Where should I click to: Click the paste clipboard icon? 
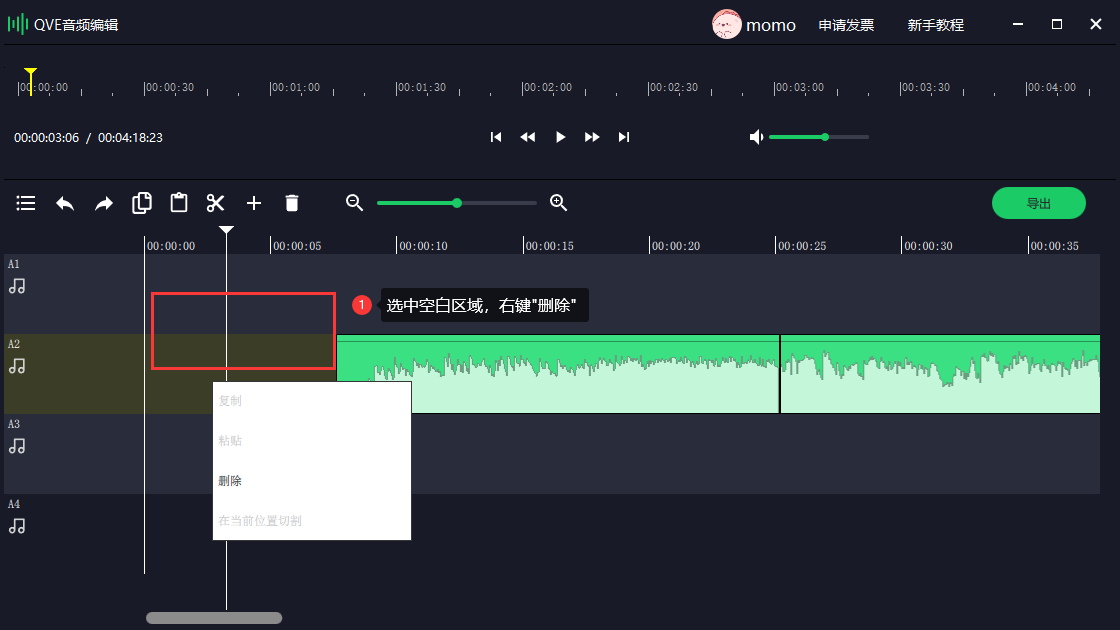click(179, 203)
